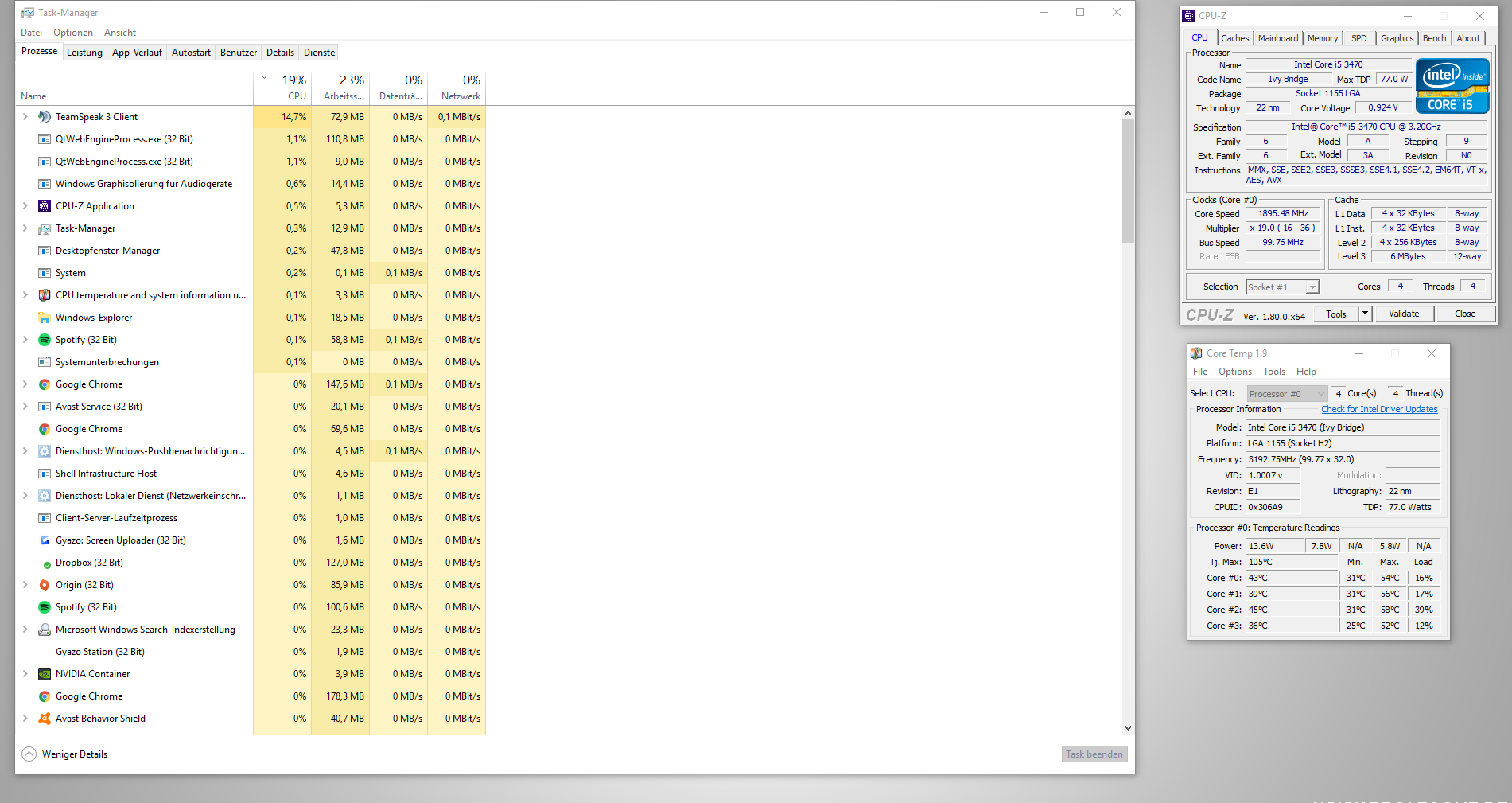Open the Bench tab in CPU-Z
Screen dimensions: 1512x803
(x=1434, y=38)
